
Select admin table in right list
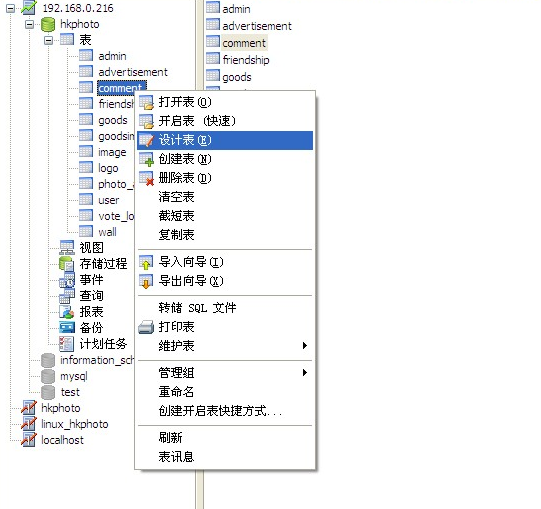[x=236, y=9]
